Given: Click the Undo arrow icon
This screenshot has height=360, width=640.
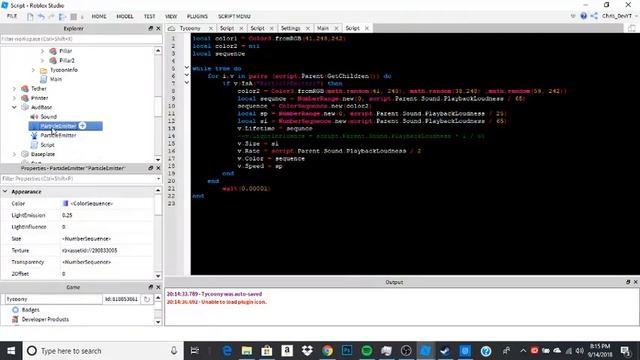Looking at the screenshot, I should [41, 17].
